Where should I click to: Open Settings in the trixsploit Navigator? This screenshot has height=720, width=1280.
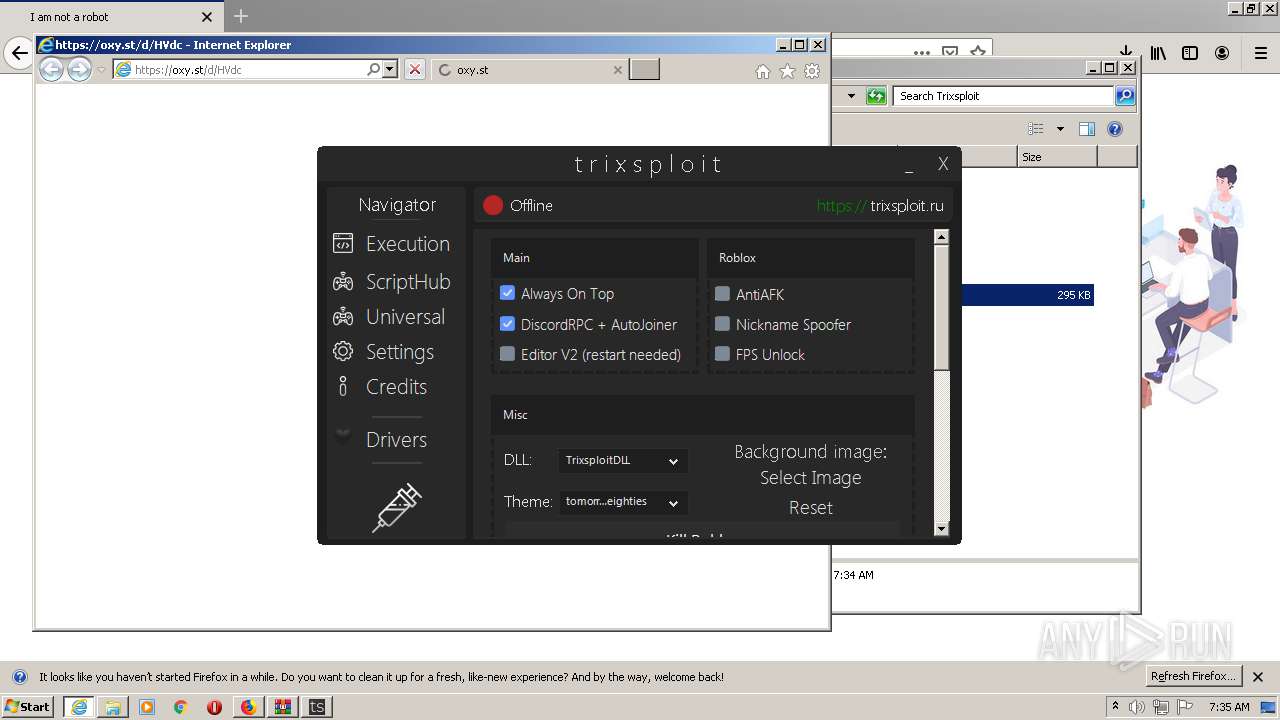pyautogui.click(x=399, y=352)
